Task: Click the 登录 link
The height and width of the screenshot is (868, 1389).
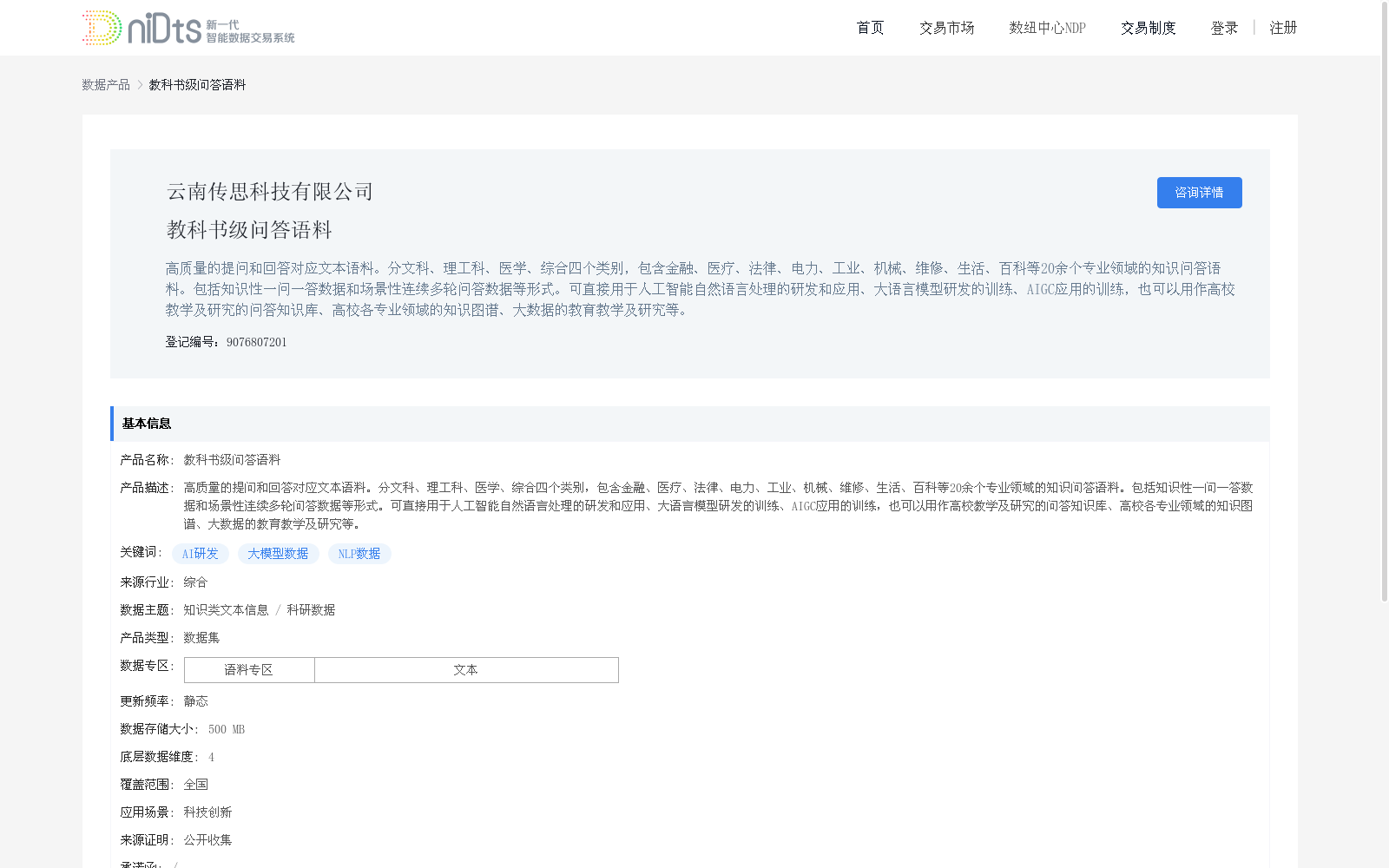Action: [1224, 28]
